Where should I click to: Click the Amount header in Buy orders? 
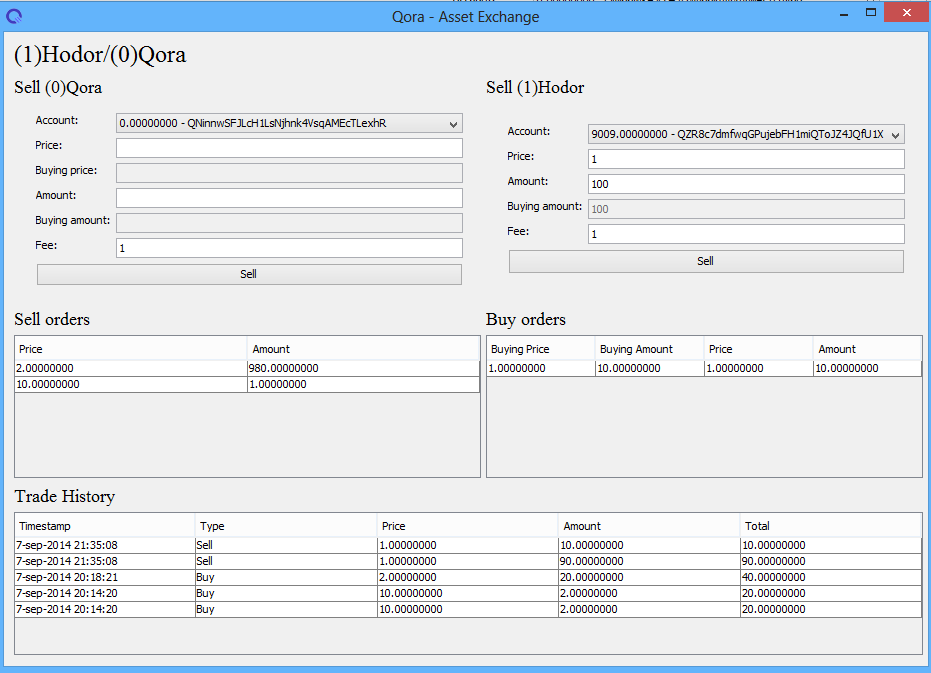click(x=867, y=349)
